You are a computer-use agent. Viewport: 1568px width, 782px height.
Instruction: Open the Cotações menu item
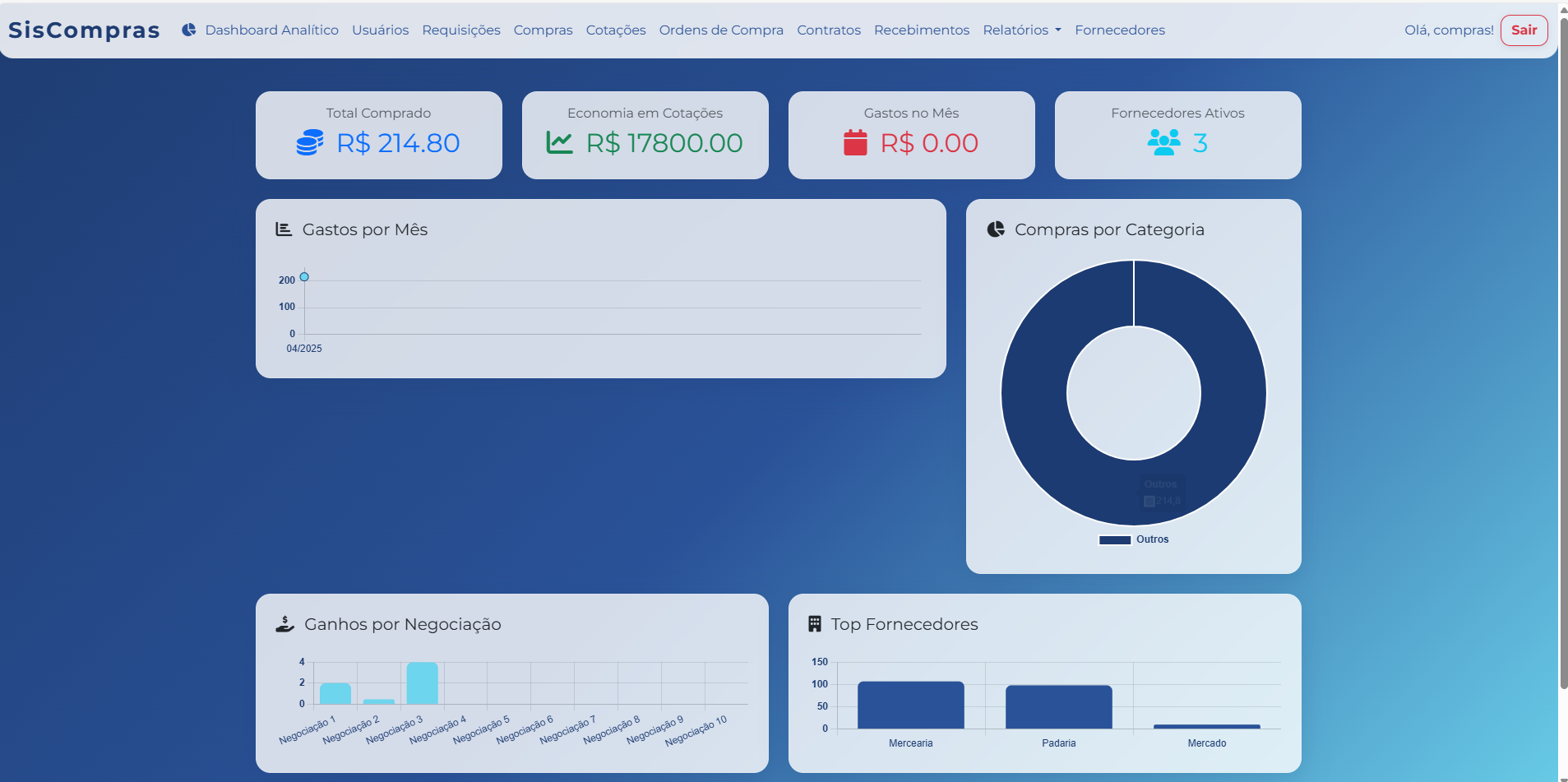(x=615, y=30)
